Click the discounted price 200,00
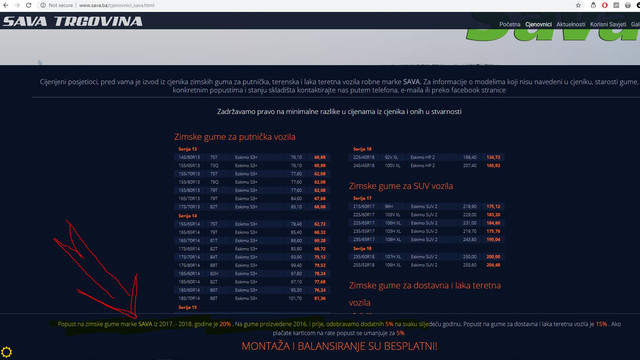640x360 pixels. click(x=493, y=257)
